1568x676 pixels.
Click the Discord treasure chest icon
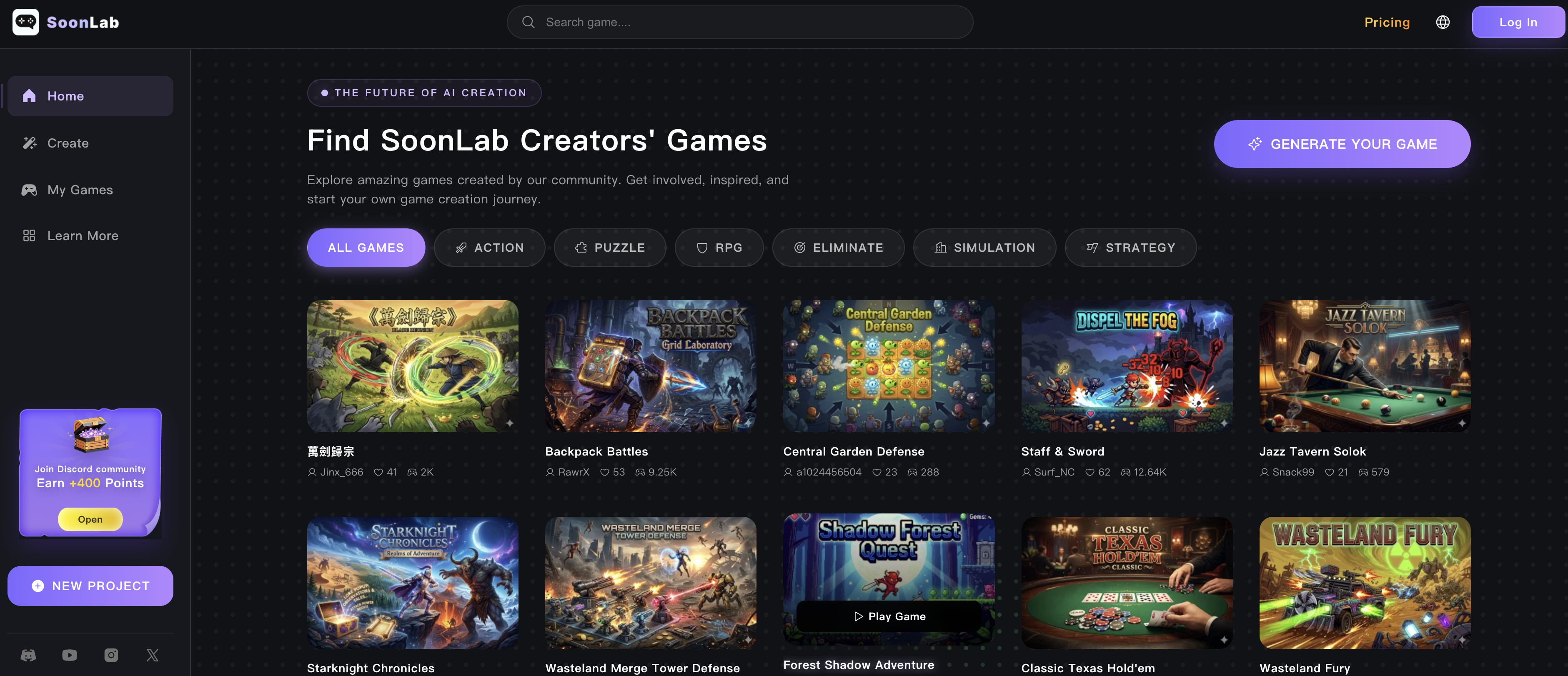pos(91,434)
